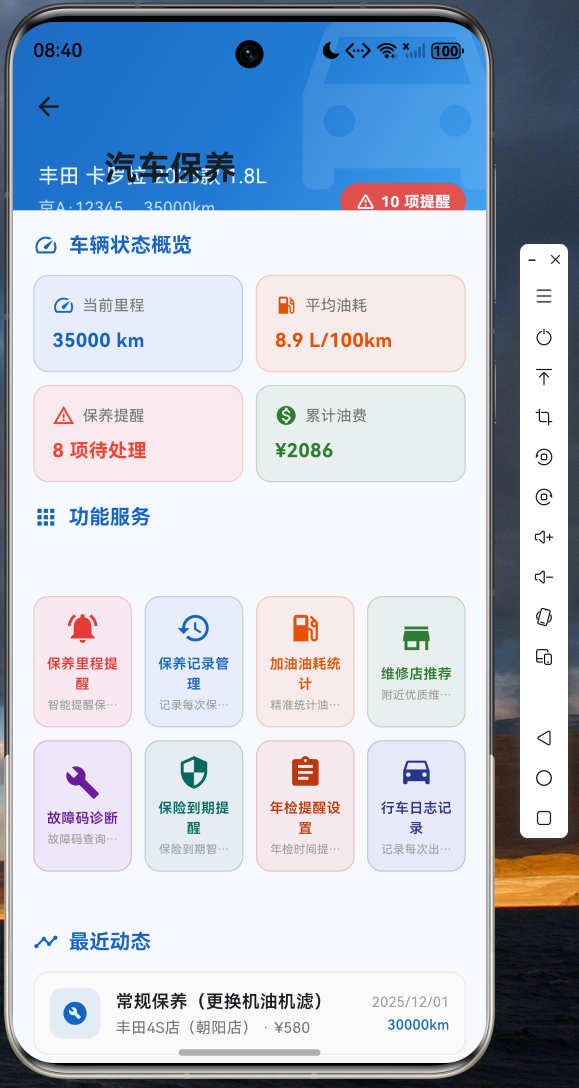The width and height of the screenshot is (579, 1088).
Task: Click the 最近动态 section heading
Action: [x=110, y=942]
